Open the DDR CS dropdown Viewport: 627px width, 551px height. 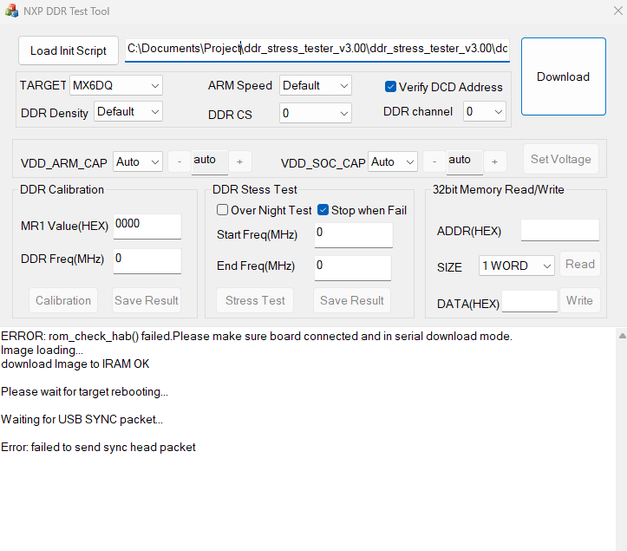click(x=315, y=113)
